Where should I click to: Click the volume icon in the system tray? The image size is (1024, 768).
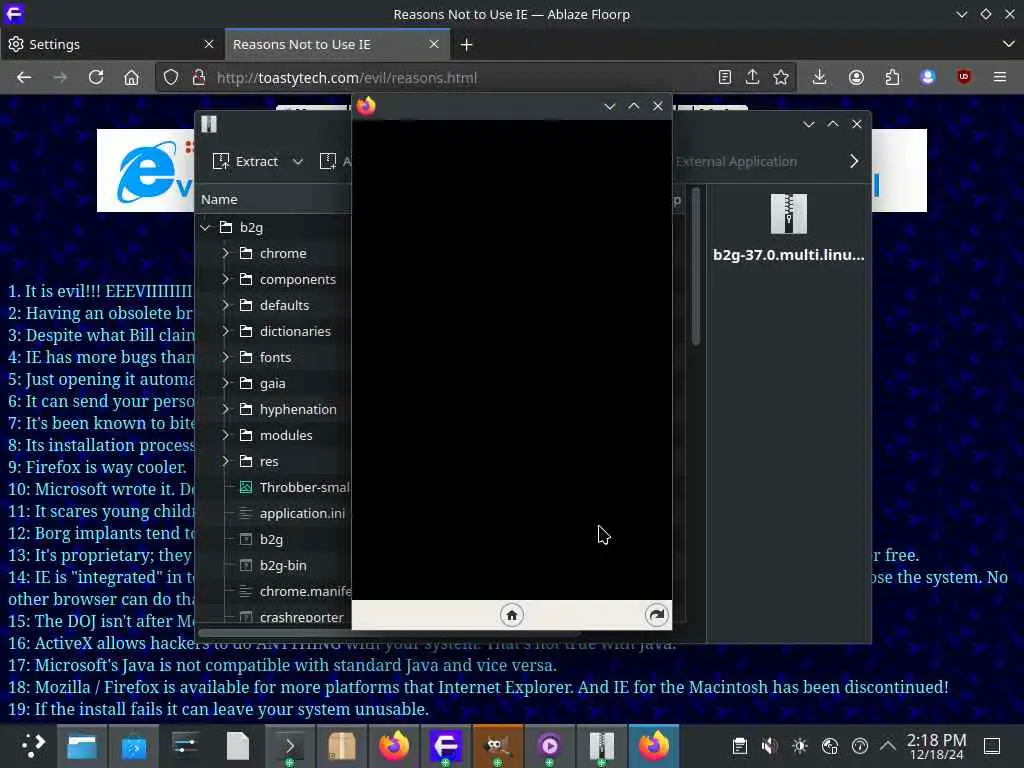point(769,746)
